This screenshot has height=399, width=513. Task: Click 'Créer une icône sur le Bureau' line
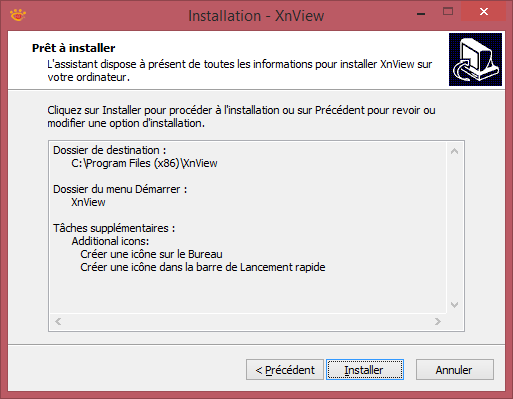151,254
